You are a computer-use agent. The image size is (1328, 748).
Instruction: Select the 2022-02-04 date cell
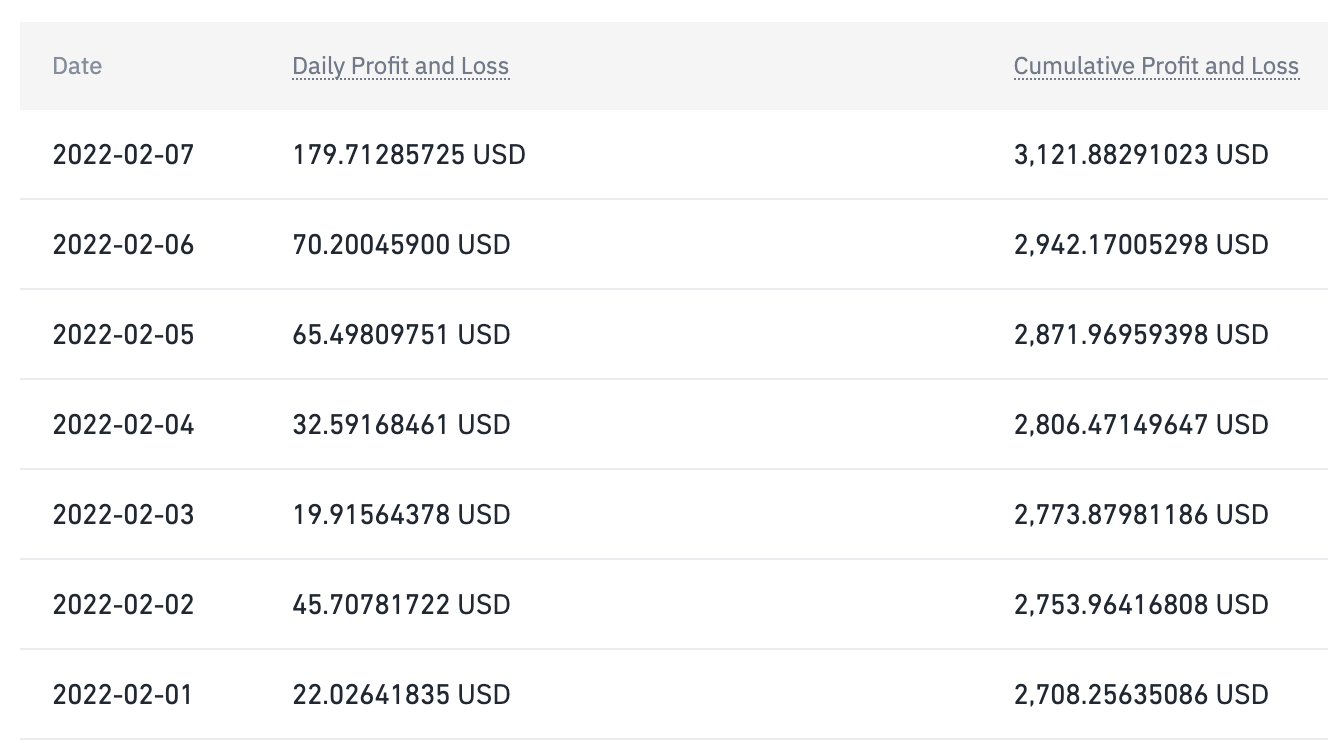(123, 425)
